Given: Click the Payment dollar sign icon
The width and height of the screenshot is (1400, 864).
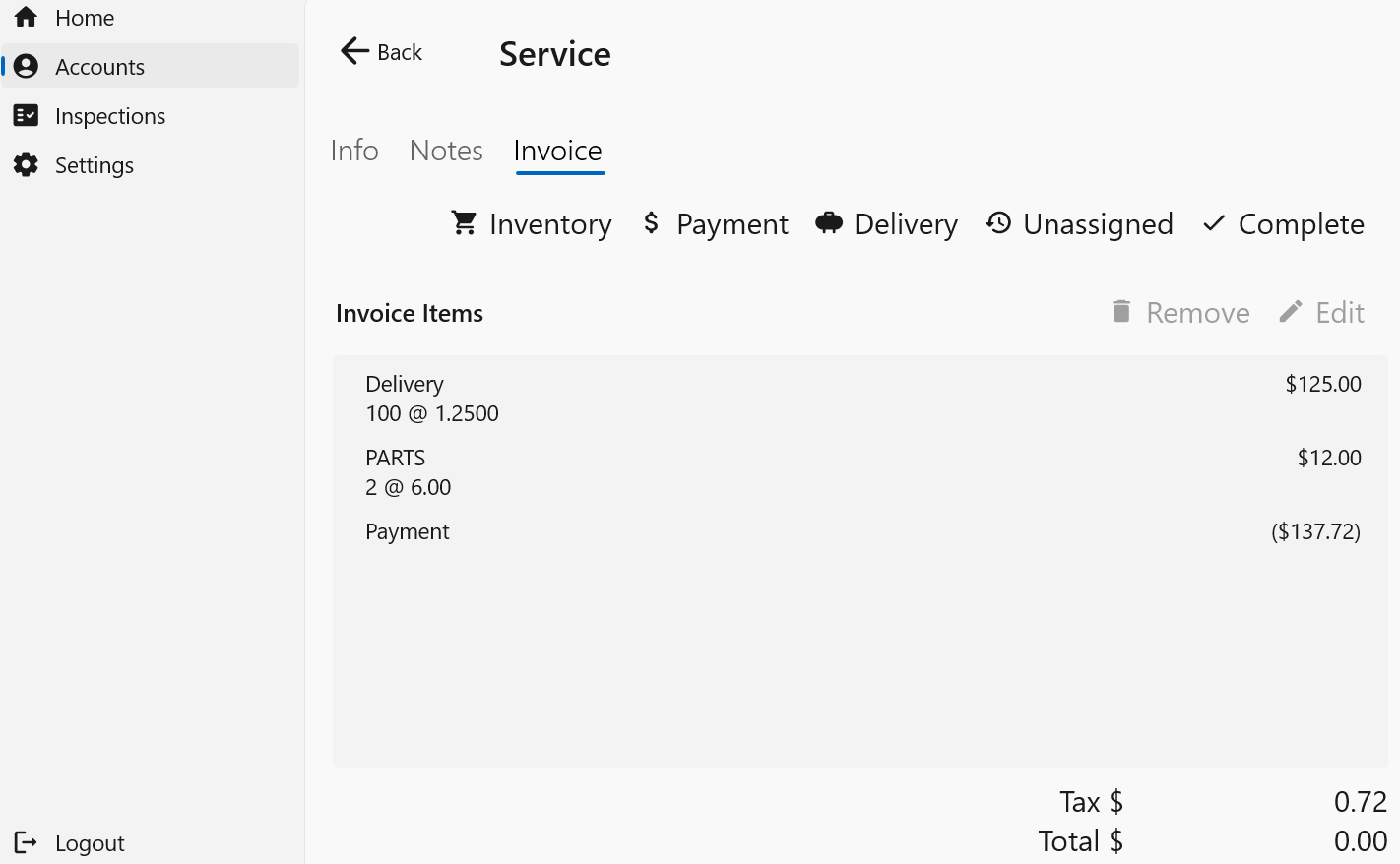Looking at the screenshot, I should click(651, 223).
